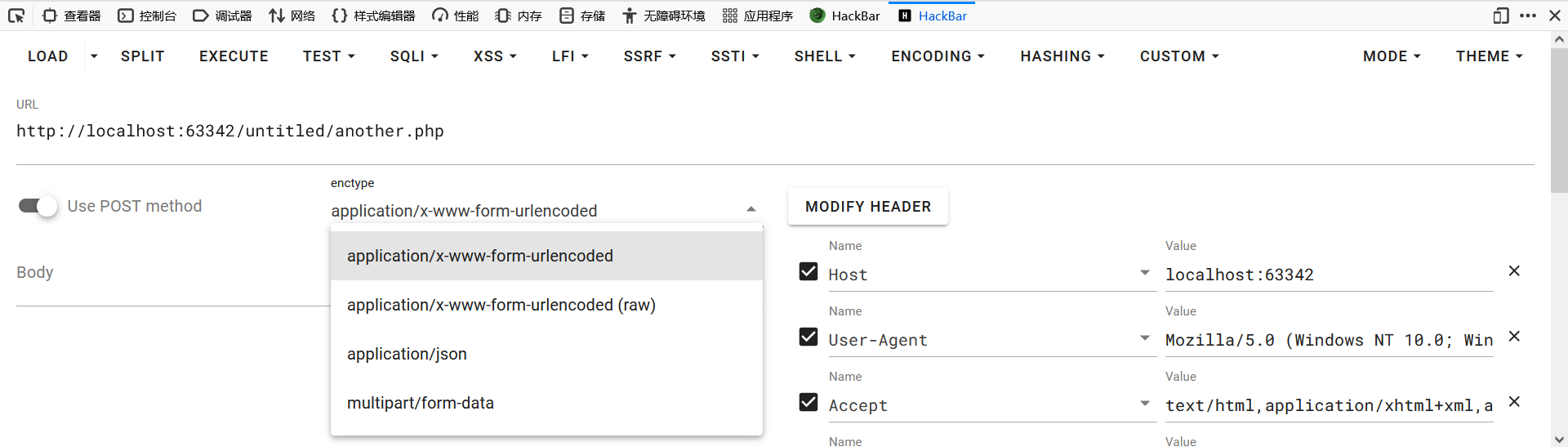This screenshot has width=1568, height=447.
Task: Open the THEME menu
Action: click(x=1489, y=56)
